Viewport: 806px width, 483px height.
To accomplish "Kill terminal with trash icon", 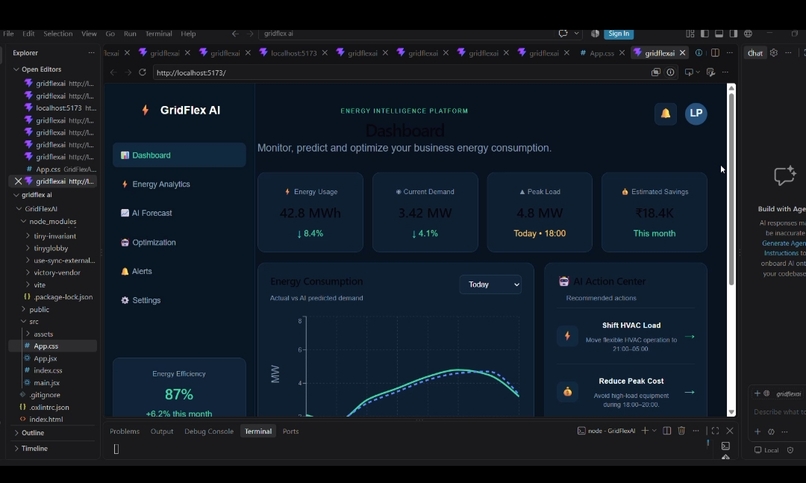I will tap(682, 431).
